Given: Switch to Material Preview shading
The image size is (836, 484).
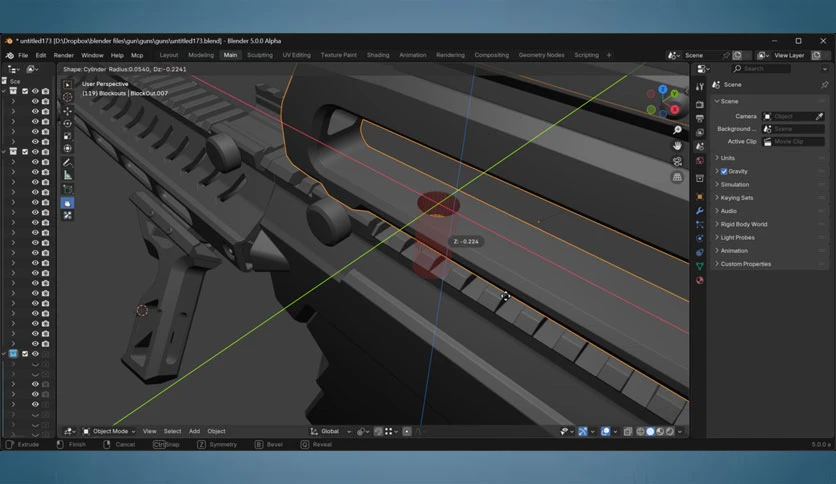Looking at the screenshot, I should (660, 431).
